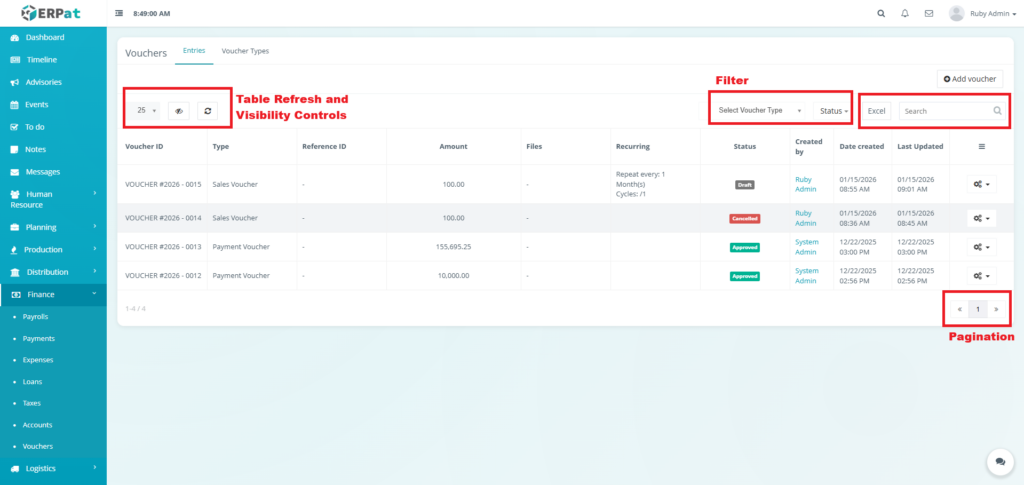Open the notifications bell icon

905,14
